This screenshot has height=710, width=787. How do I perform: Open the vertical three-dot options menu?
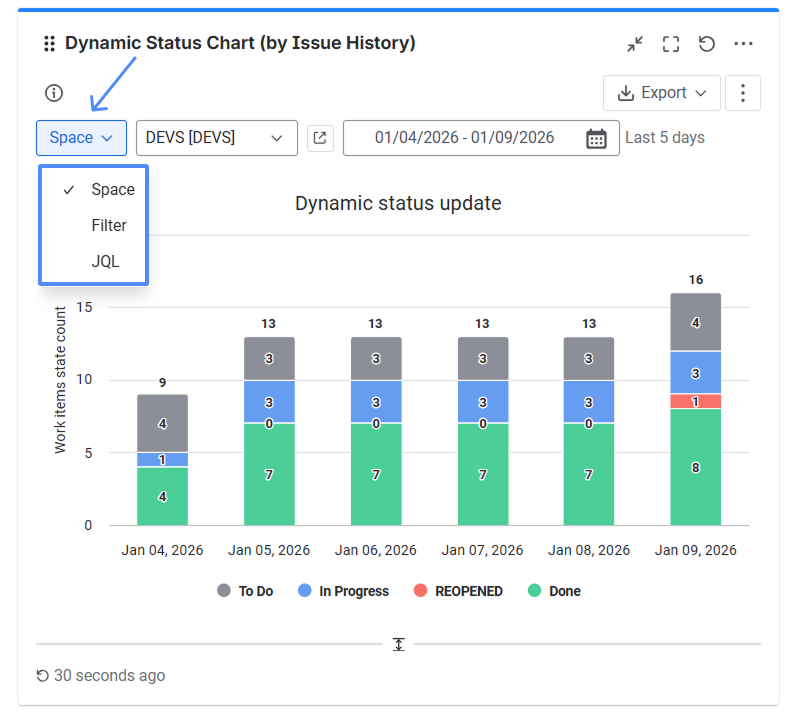[742, 93]
